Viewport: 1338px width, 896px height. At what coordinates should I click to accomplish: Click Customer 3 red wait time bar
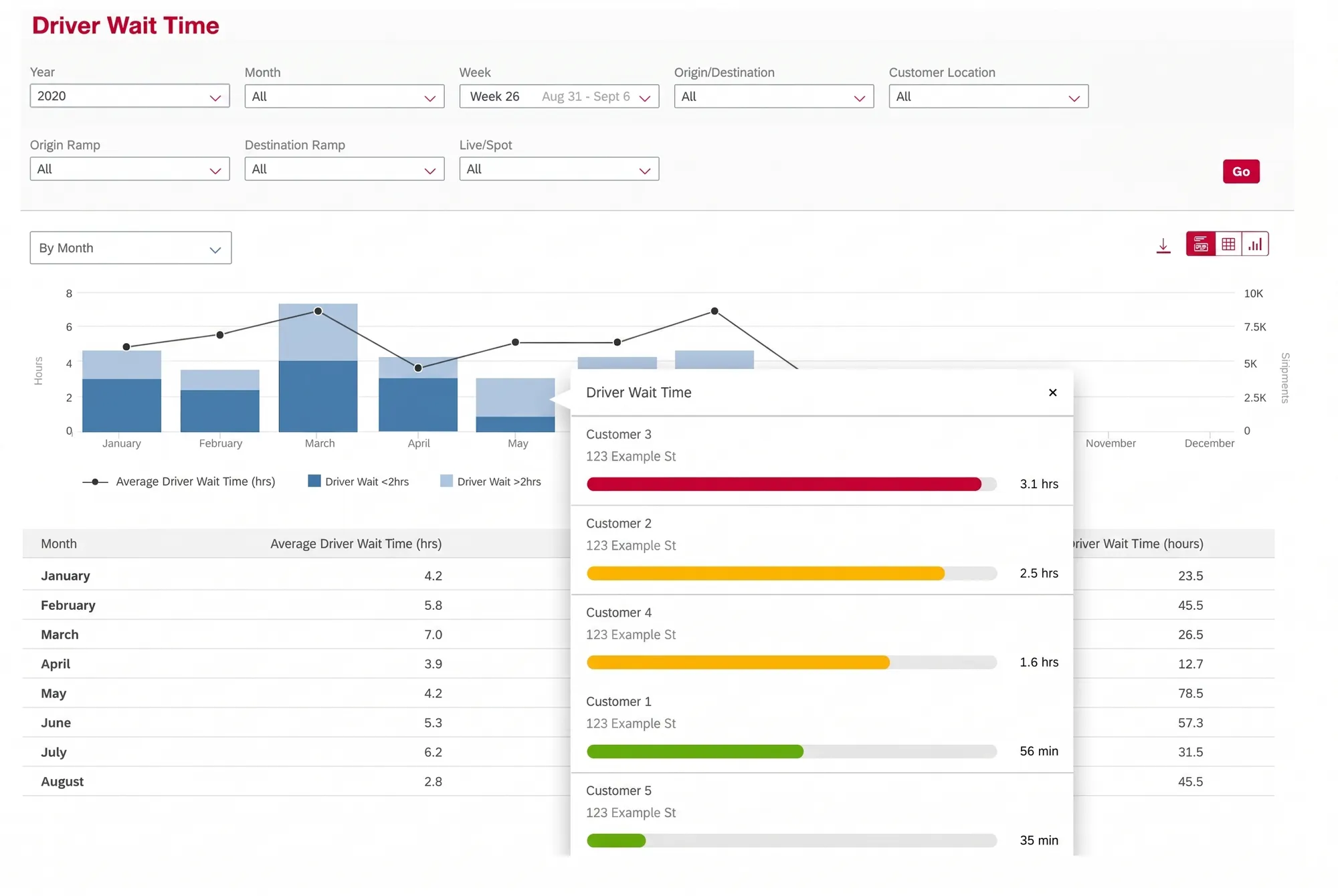(783, 484)
